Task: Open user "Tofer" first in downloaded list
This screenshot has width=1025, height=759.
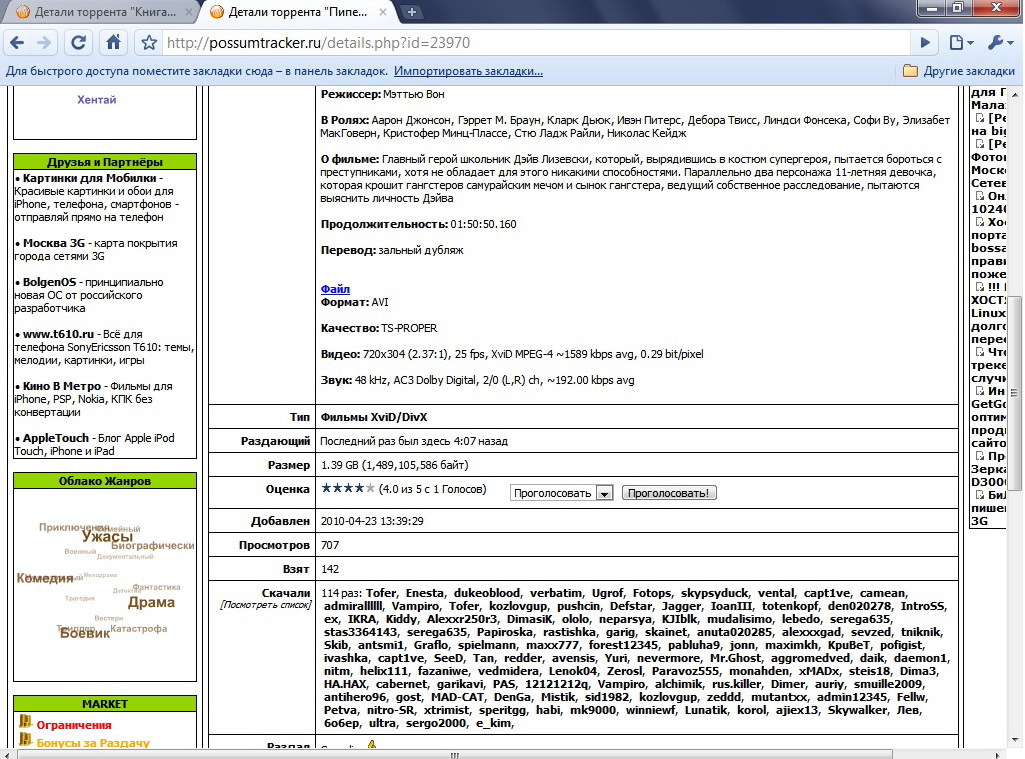Action: (x=381, y=593)
